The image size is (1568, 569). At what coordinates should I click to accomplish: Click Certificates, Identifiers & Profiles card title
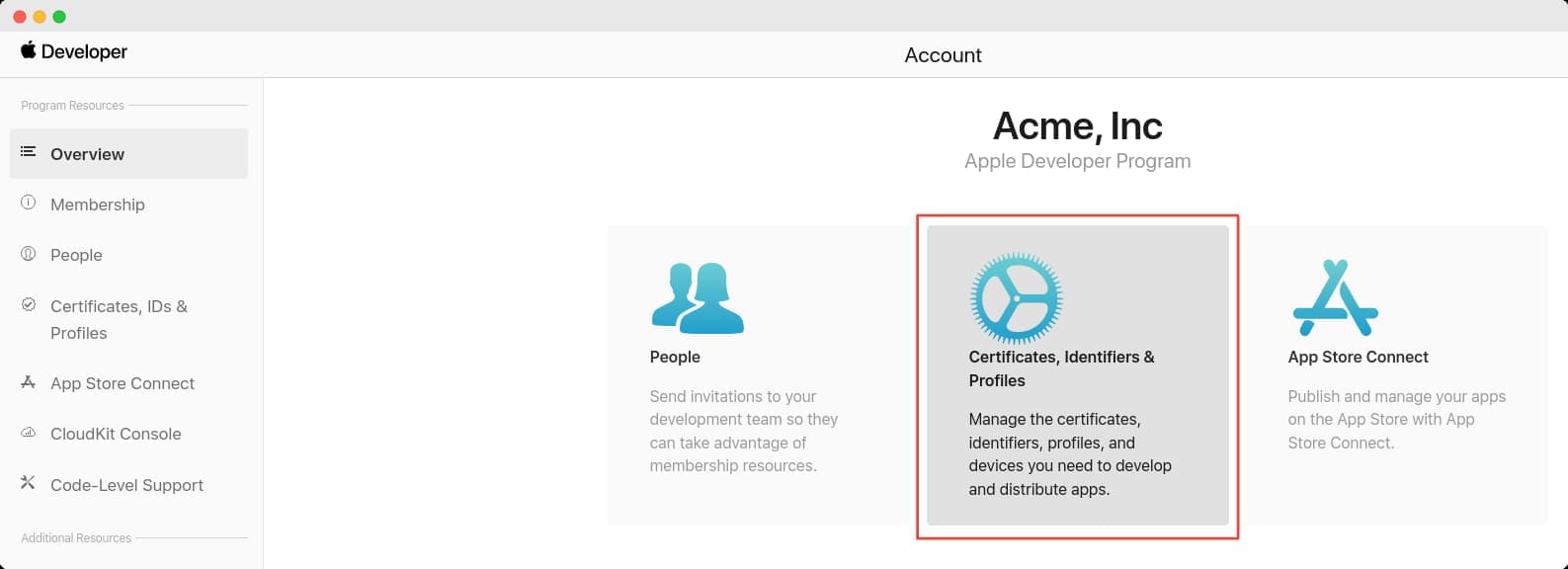click(1061, 368)
